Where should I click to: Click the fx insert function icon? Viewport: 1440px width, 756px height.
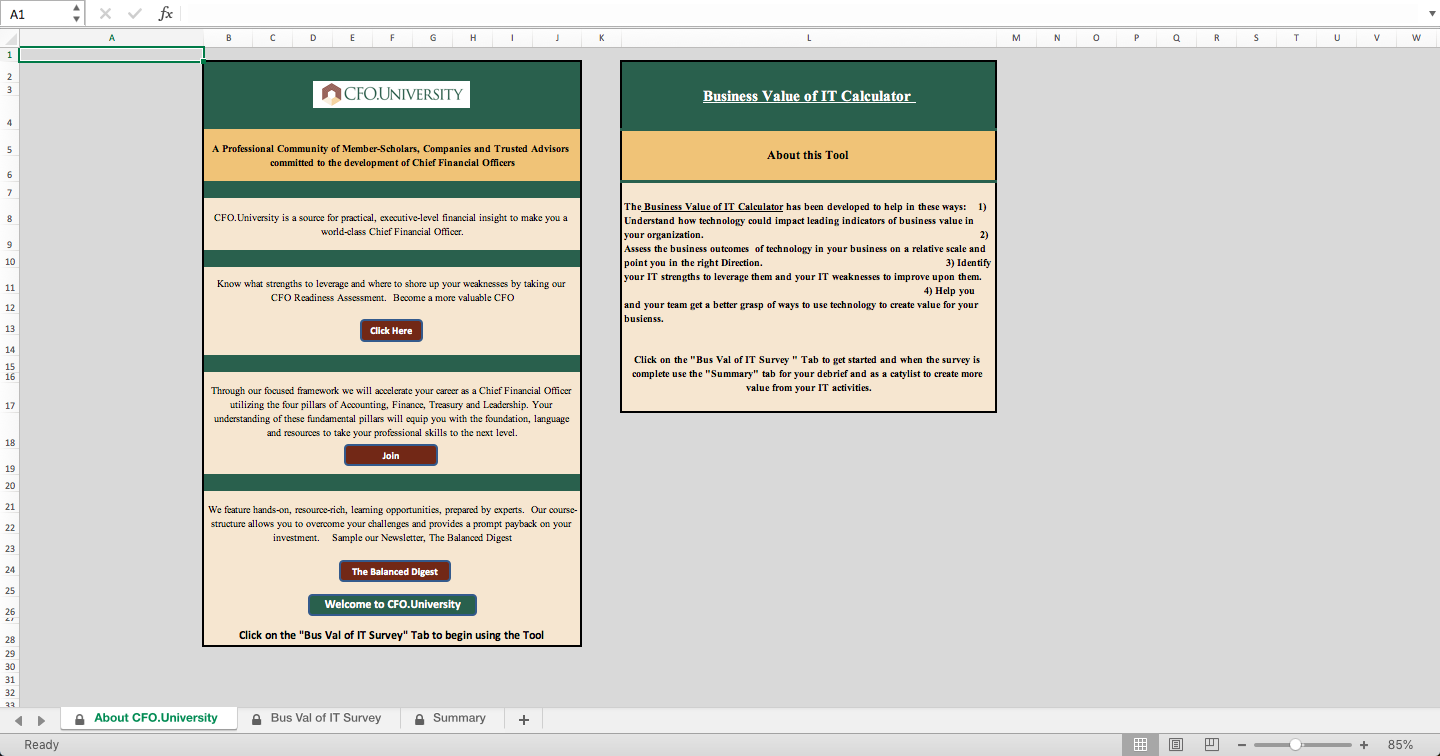point(166,14)
